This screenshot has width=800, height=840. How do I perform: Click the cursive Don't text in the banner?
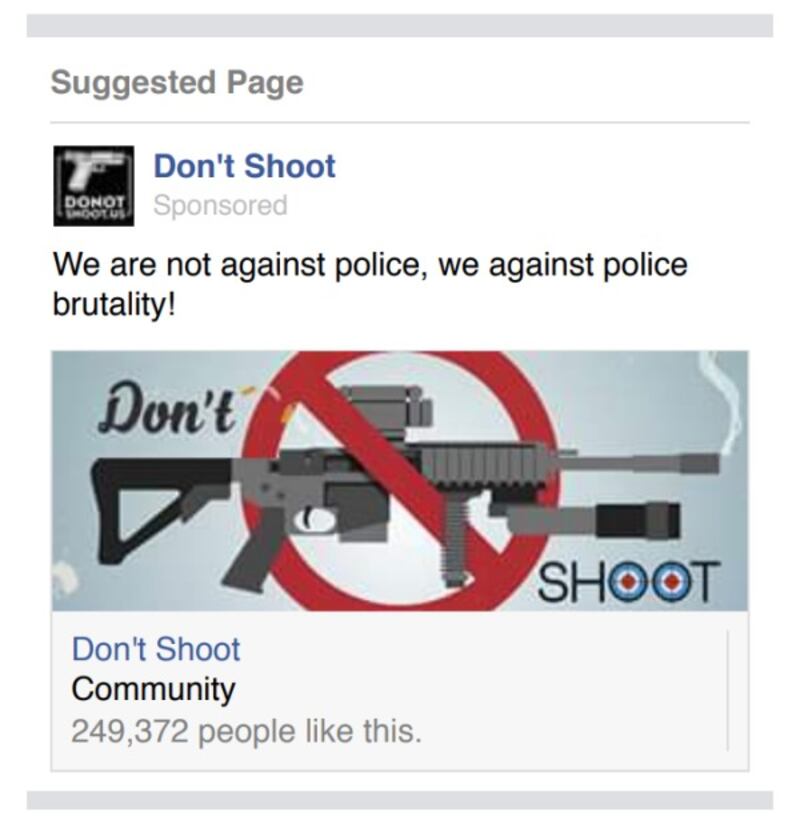click(166, 408)
